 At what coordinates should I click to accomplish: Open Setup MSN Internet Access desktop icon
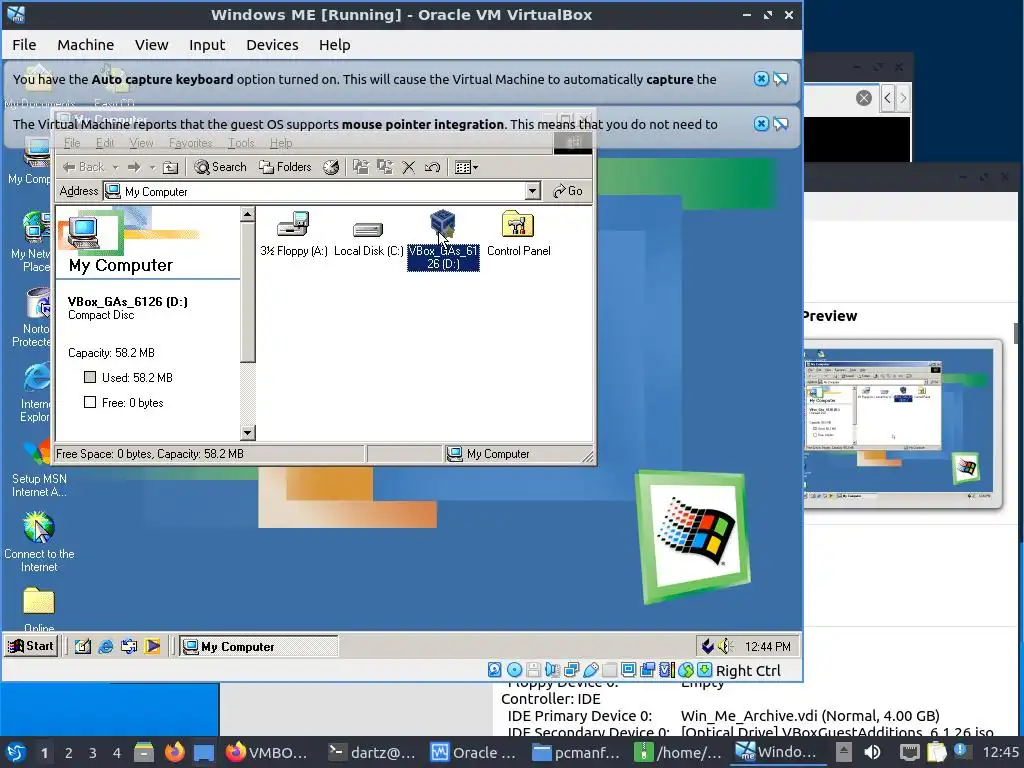pos(39,467)
